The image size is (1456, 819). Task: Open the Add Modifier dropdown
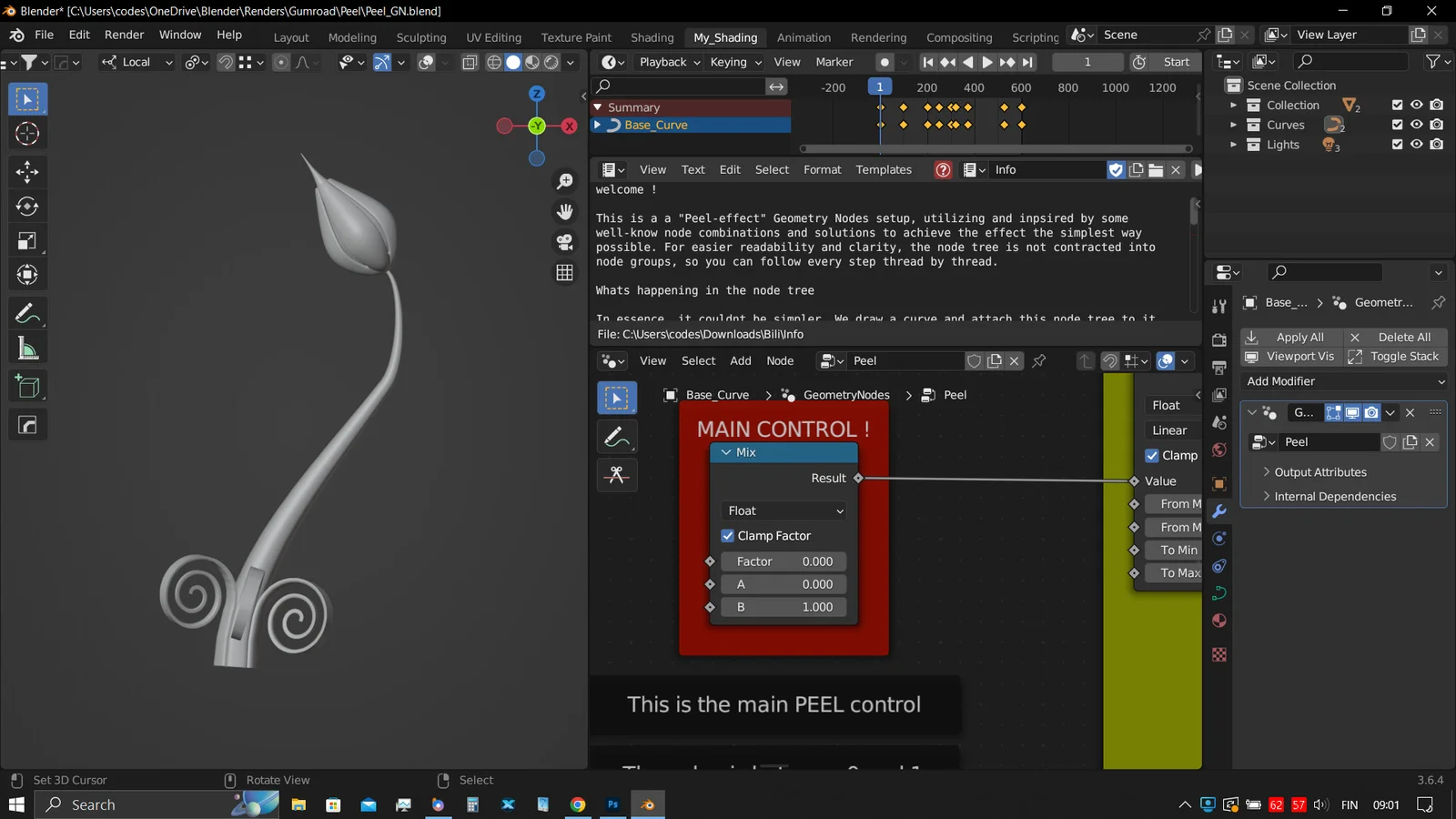click(x=1344, y=381)
